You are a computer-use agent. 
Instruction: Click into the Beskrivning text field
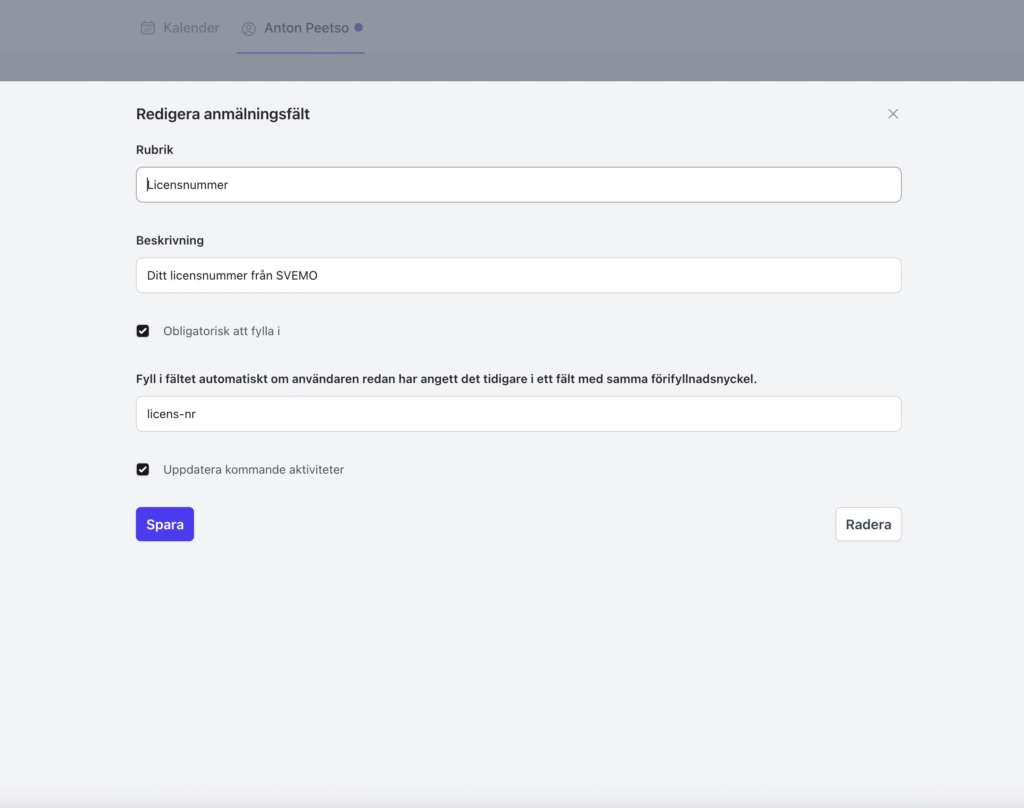click(518, 275)
